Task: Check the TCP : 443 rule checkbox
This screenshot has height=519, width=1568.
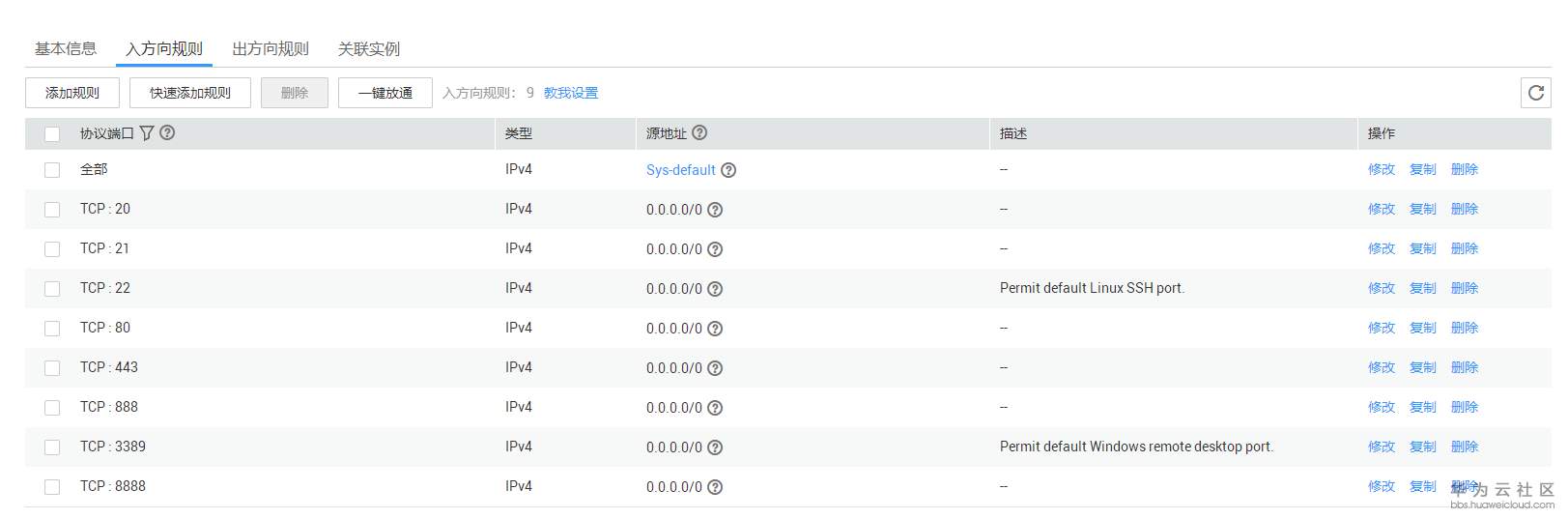Action: 52,368
